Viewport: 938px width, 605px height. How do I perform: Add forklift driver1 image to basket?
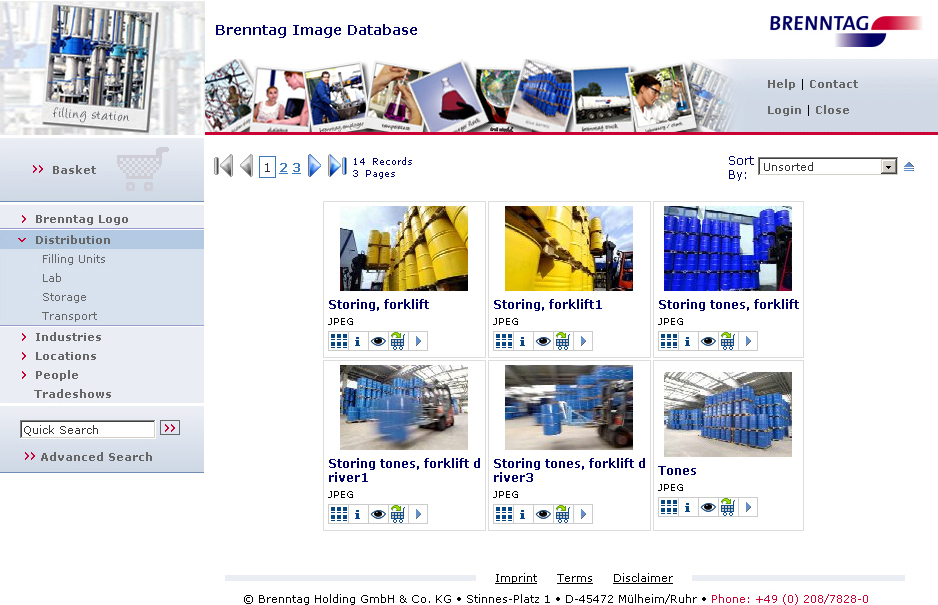point(398,514)
